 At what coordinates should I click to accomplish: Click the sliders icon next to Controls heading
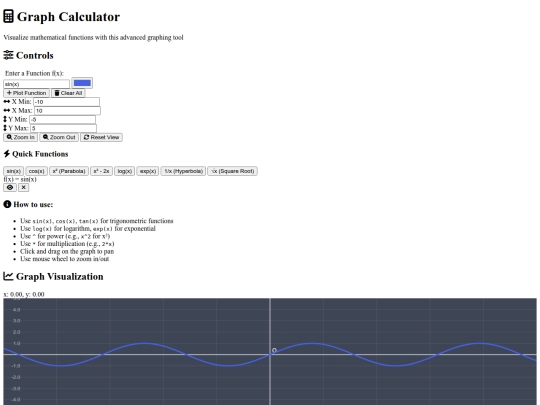8,55
